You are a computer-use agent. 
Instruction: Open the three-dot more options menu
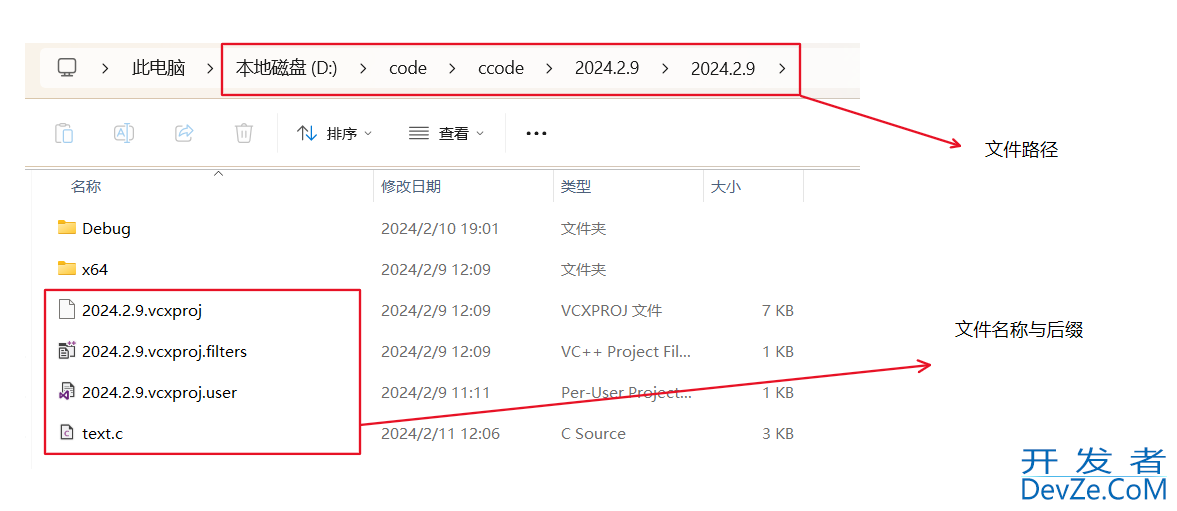click(x=536, y=133)
